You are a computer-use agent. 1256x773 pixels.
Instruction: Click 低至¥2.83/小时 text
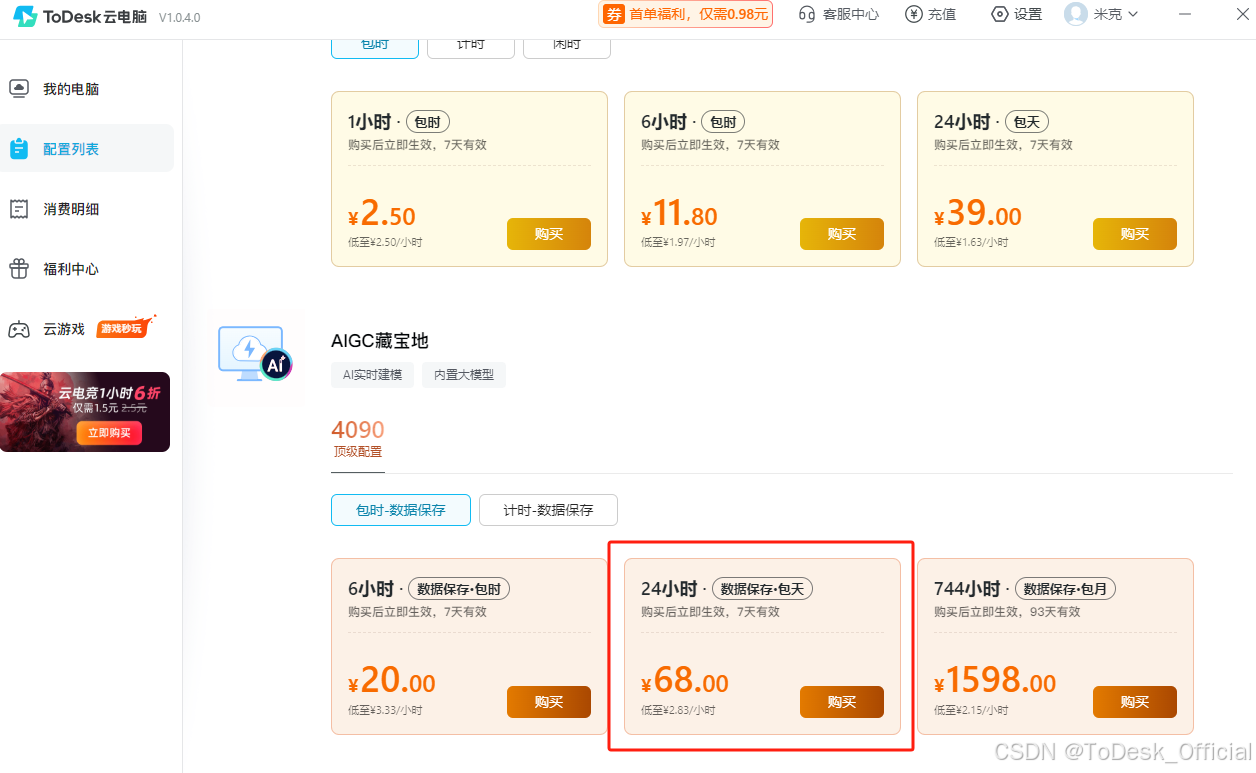pyautogui.click(x=679, y=711)
